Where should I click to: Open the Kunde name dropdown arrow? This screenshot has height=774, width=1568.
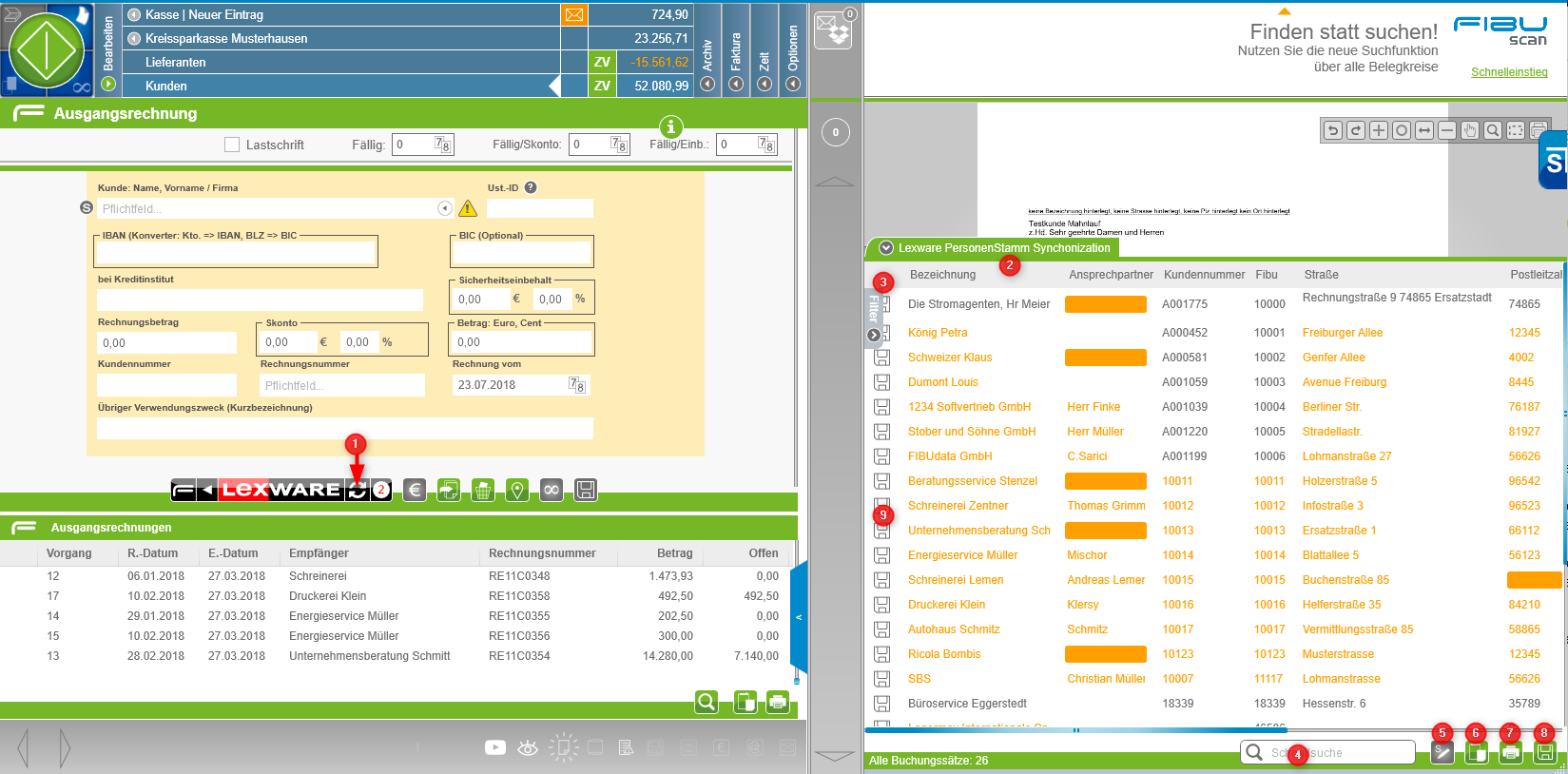tap(444, 208)
